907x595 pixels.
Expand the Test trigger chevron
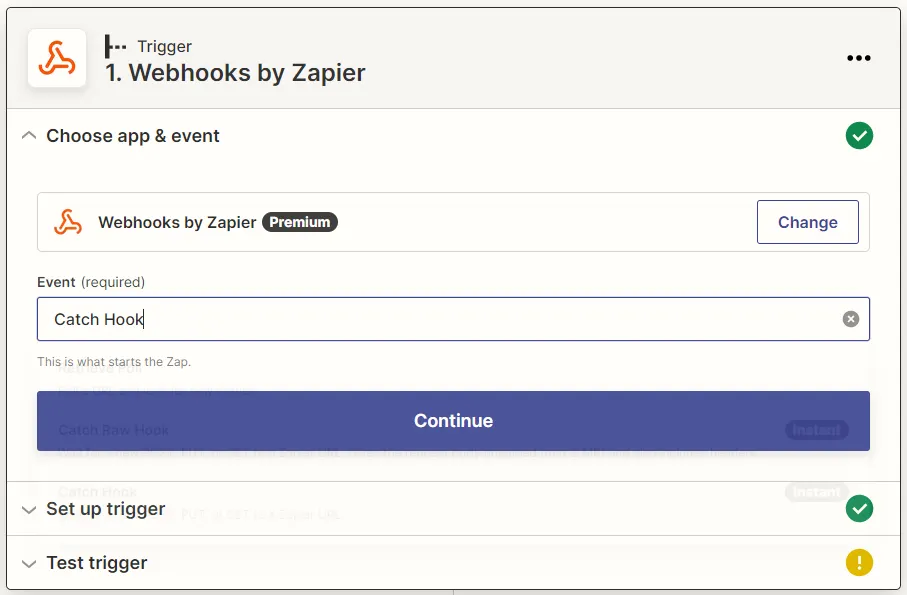click(28, 563)
